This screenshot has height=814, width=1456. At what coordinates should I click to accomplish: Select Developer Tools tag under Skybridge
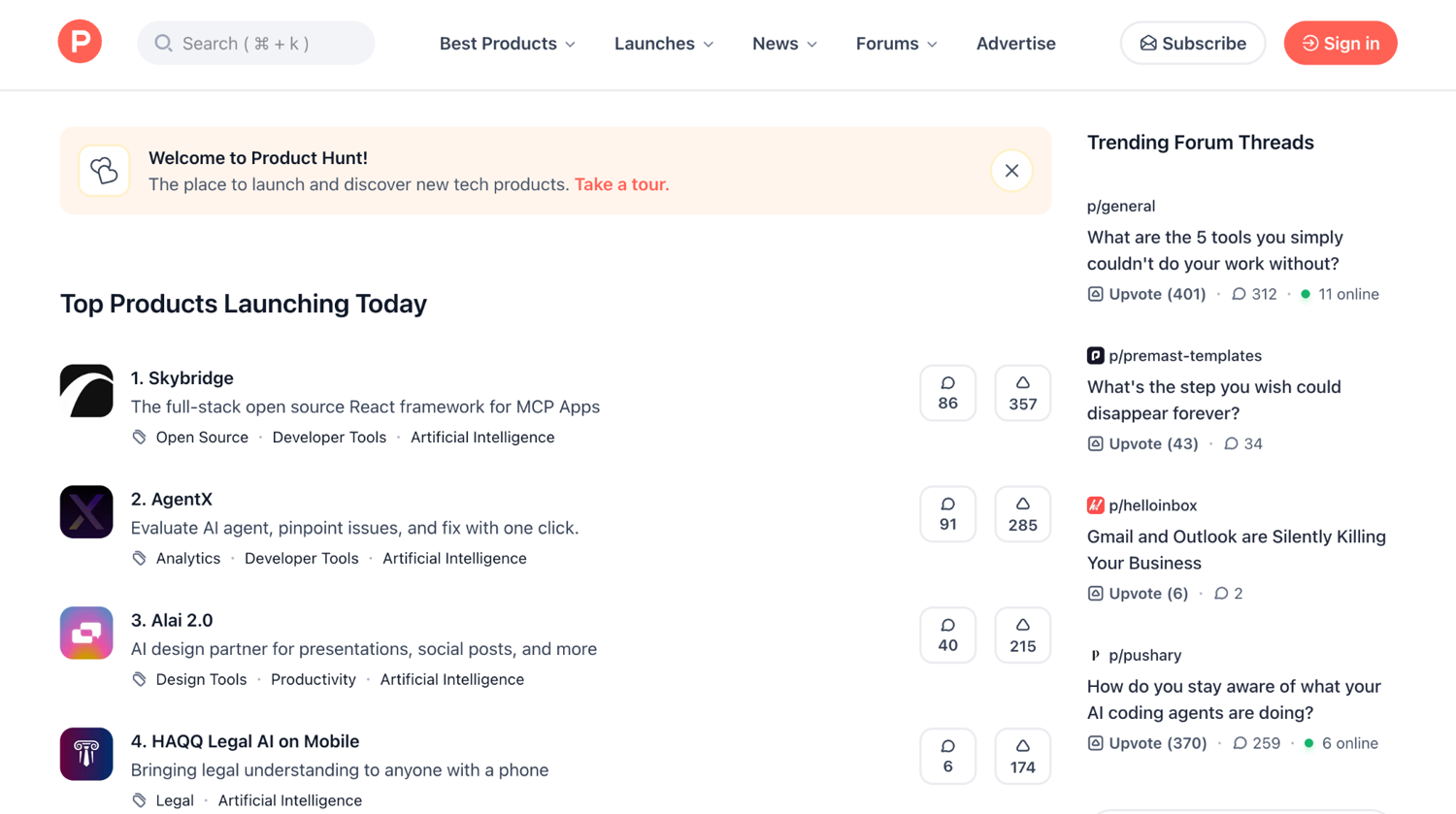coord(329,438)
